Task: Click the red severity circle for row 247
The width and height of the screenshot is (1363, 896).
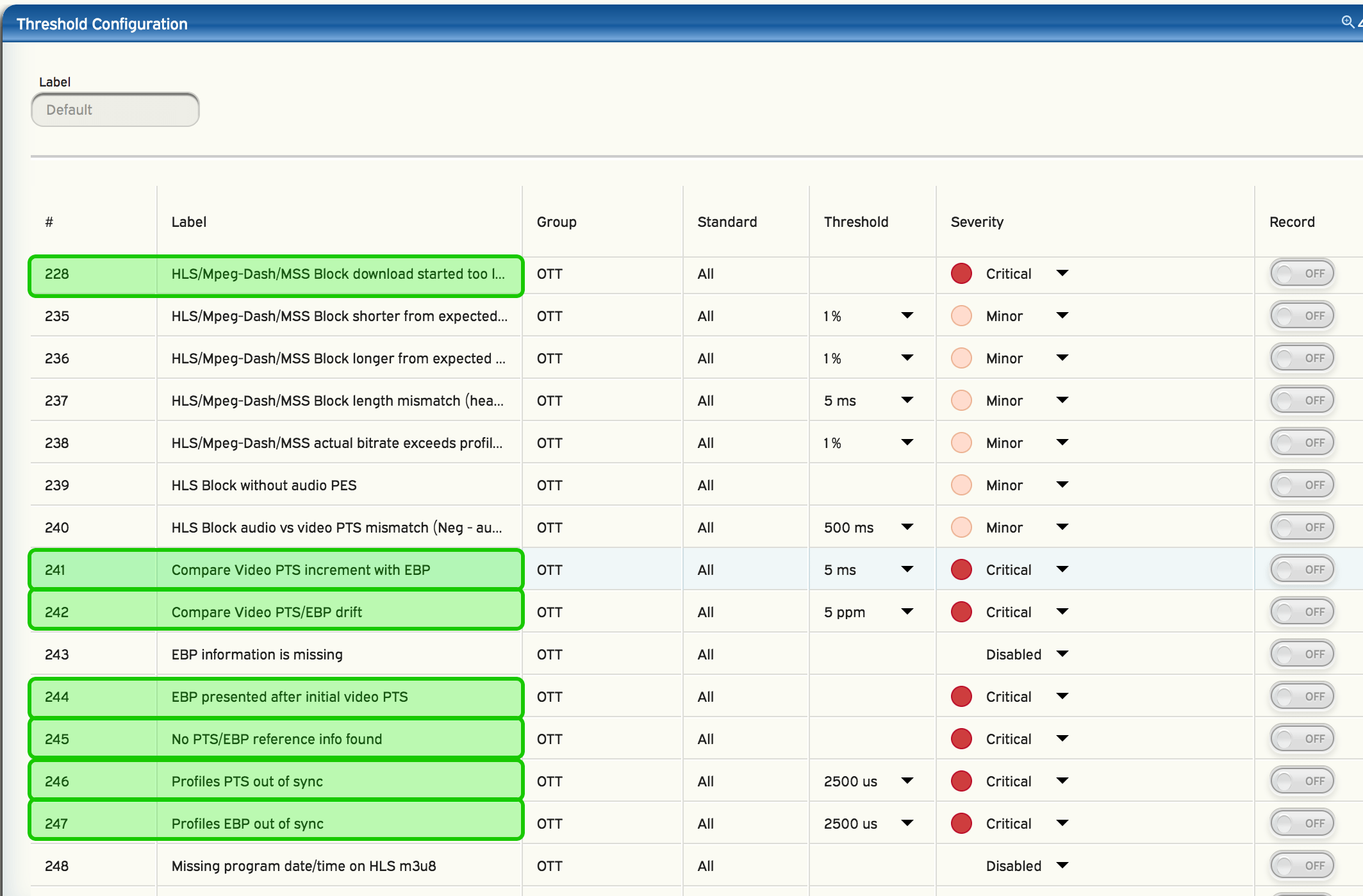Action: pos(961,824)
